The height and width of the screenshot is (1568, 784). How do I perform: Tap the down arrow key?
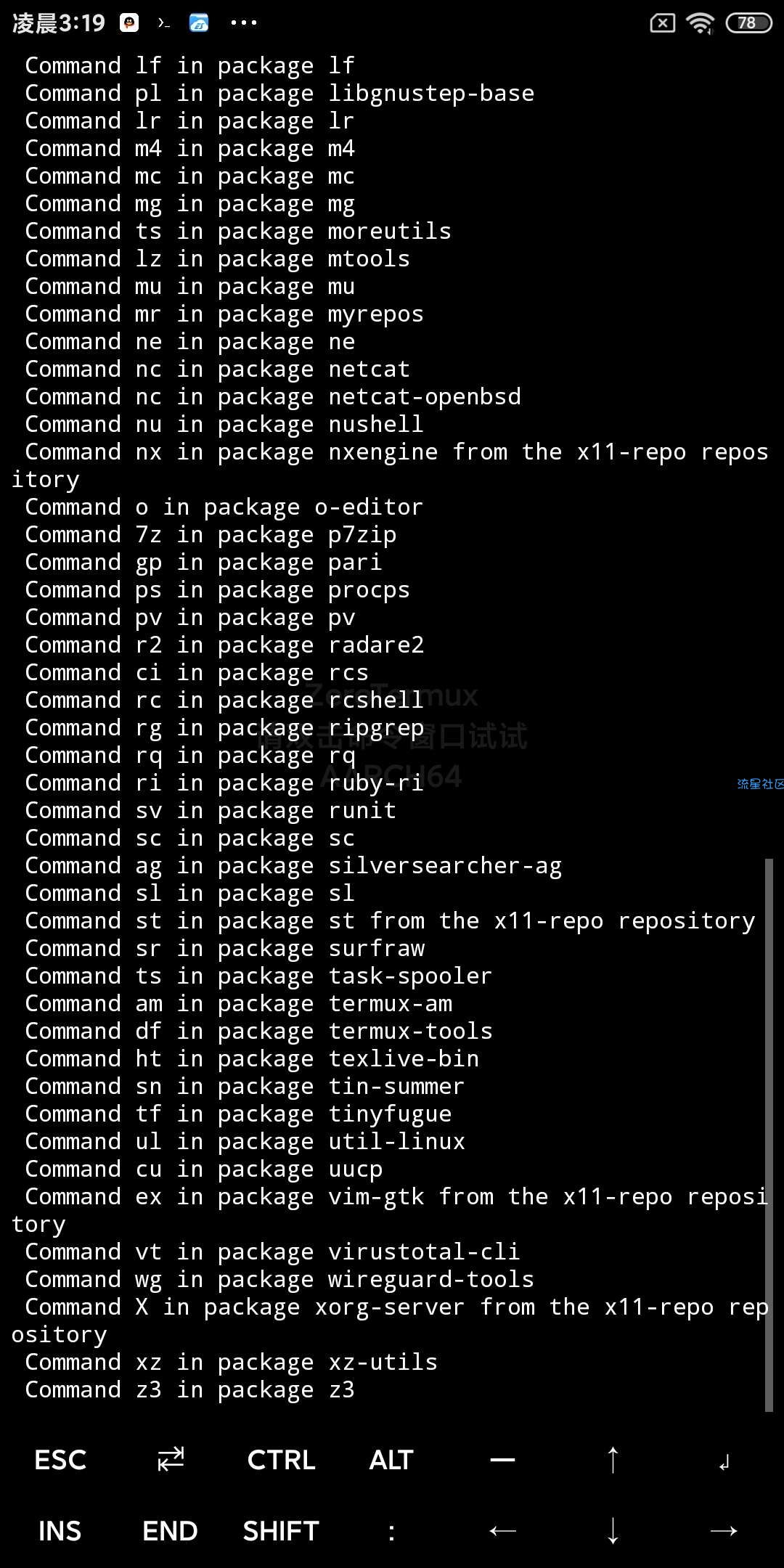[x=613, y=1530]
